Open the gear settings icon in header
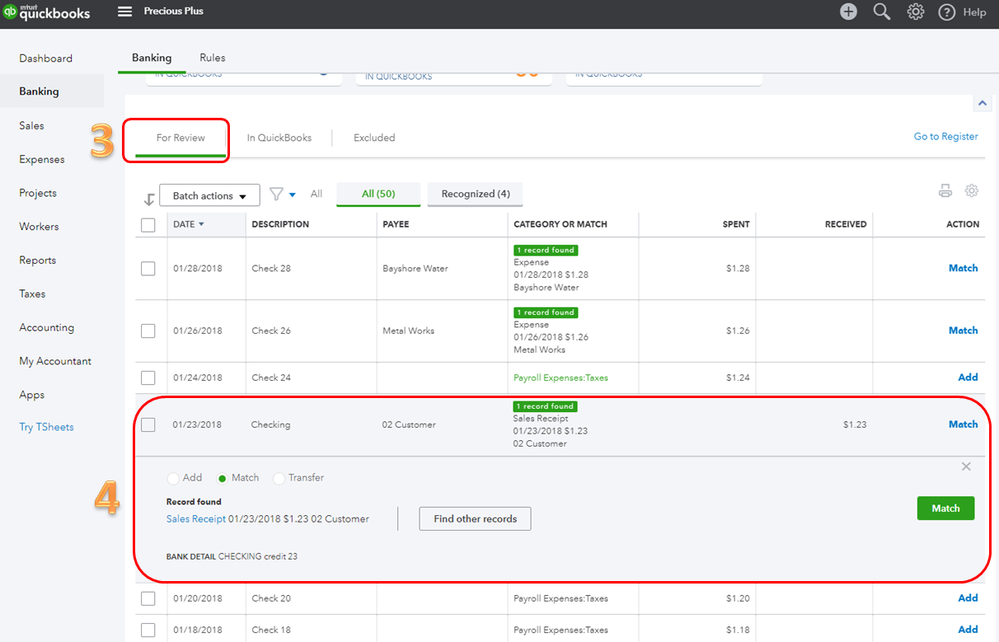This screenshot has height=642, width=999. click(x=916, y=11)
